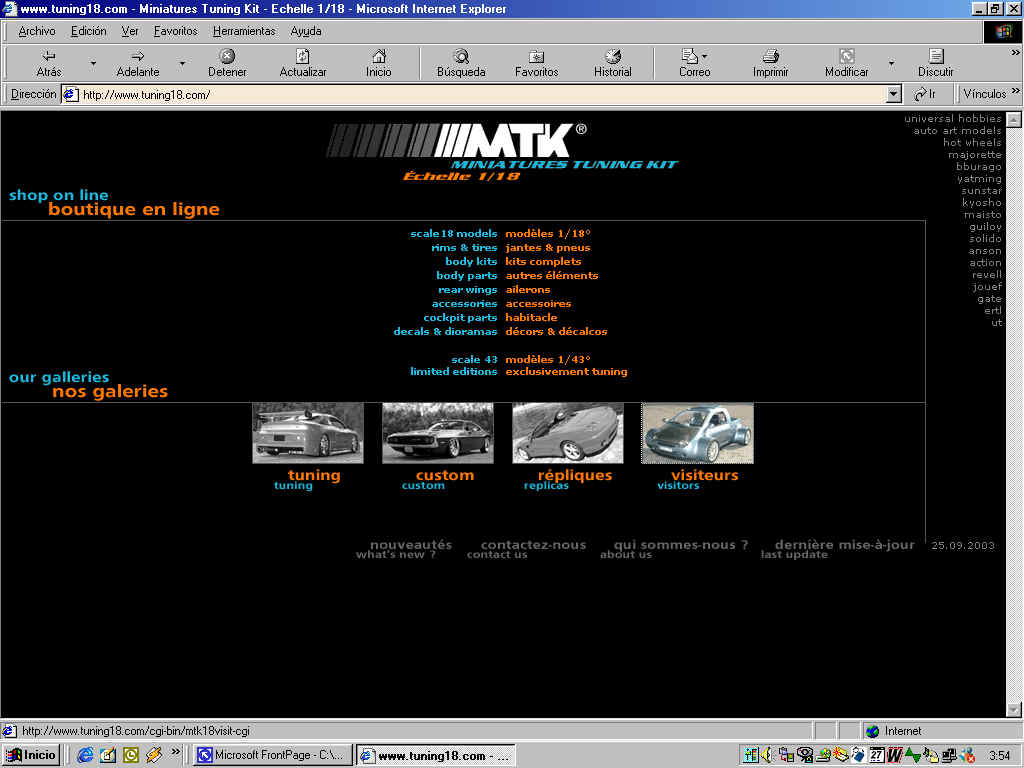Select www.tuning18.com taskbar button
1024x768 pixels.
tap(436, 756)
